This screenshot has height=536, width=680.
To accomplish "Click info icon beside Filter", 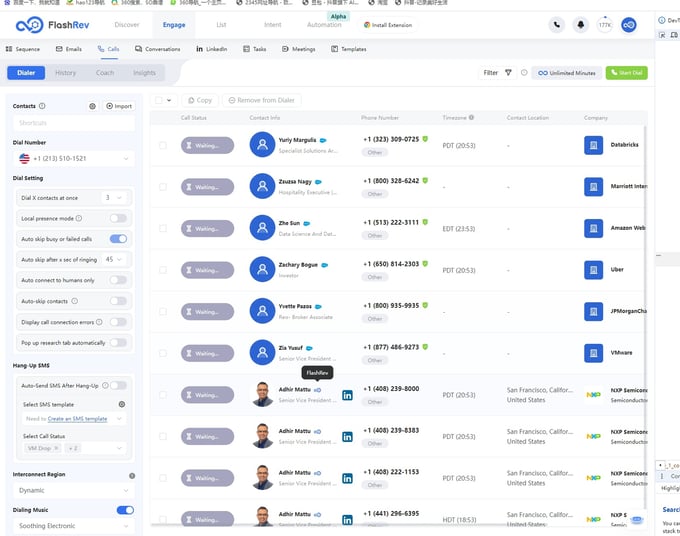I will tap(524, 72).
